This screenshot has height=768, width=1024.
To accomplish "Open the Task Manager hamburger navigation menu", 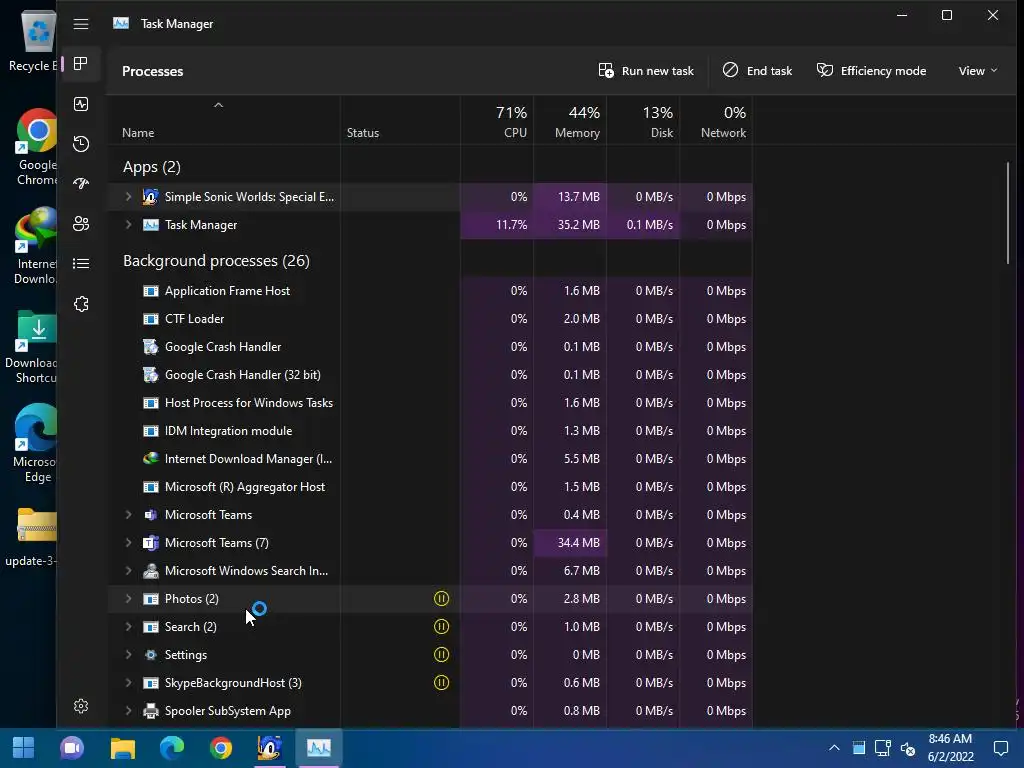I will pyautogui.click(x=81, y=24).
